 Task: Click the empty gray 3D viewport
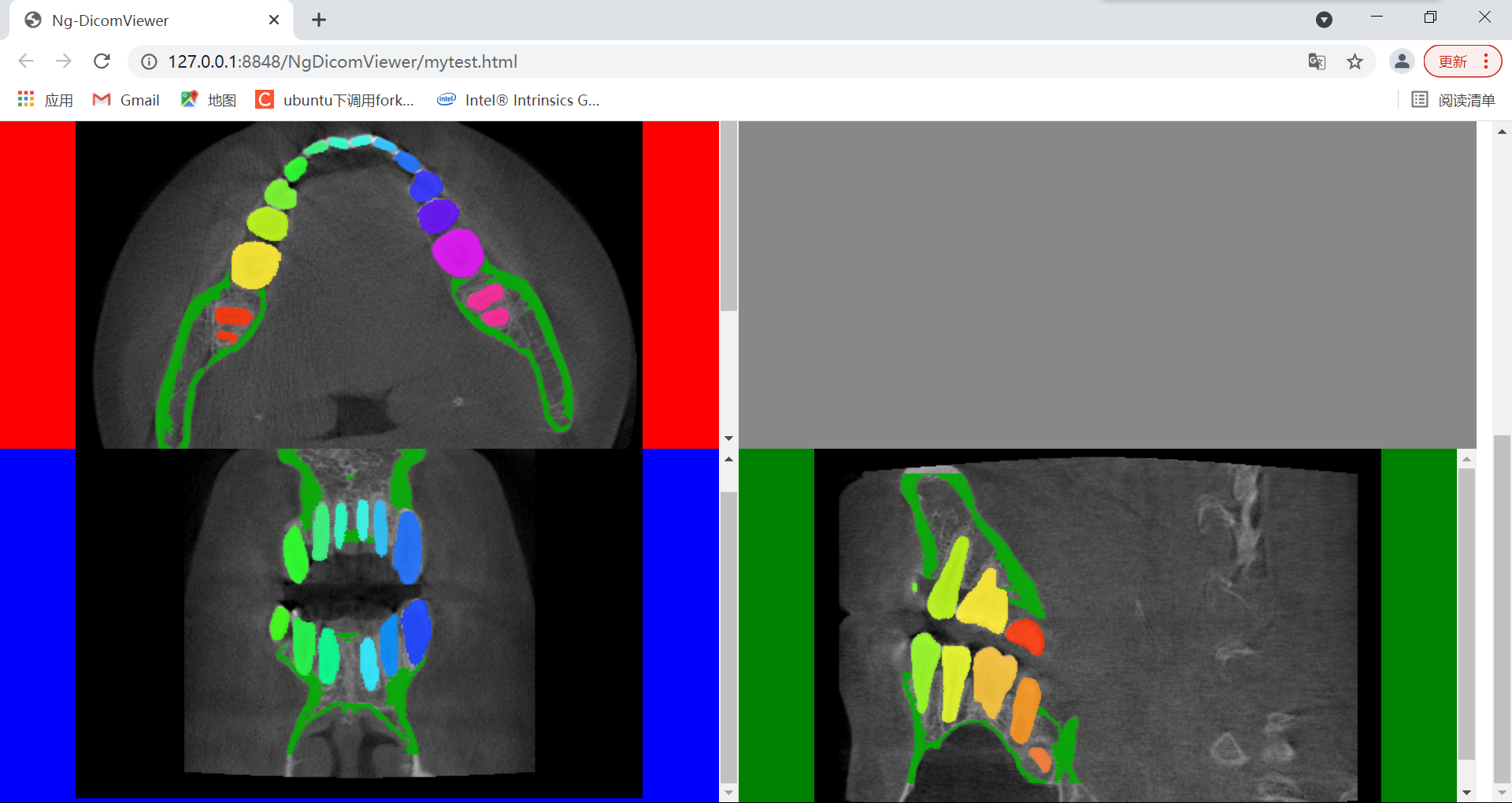coord(1107,285)
